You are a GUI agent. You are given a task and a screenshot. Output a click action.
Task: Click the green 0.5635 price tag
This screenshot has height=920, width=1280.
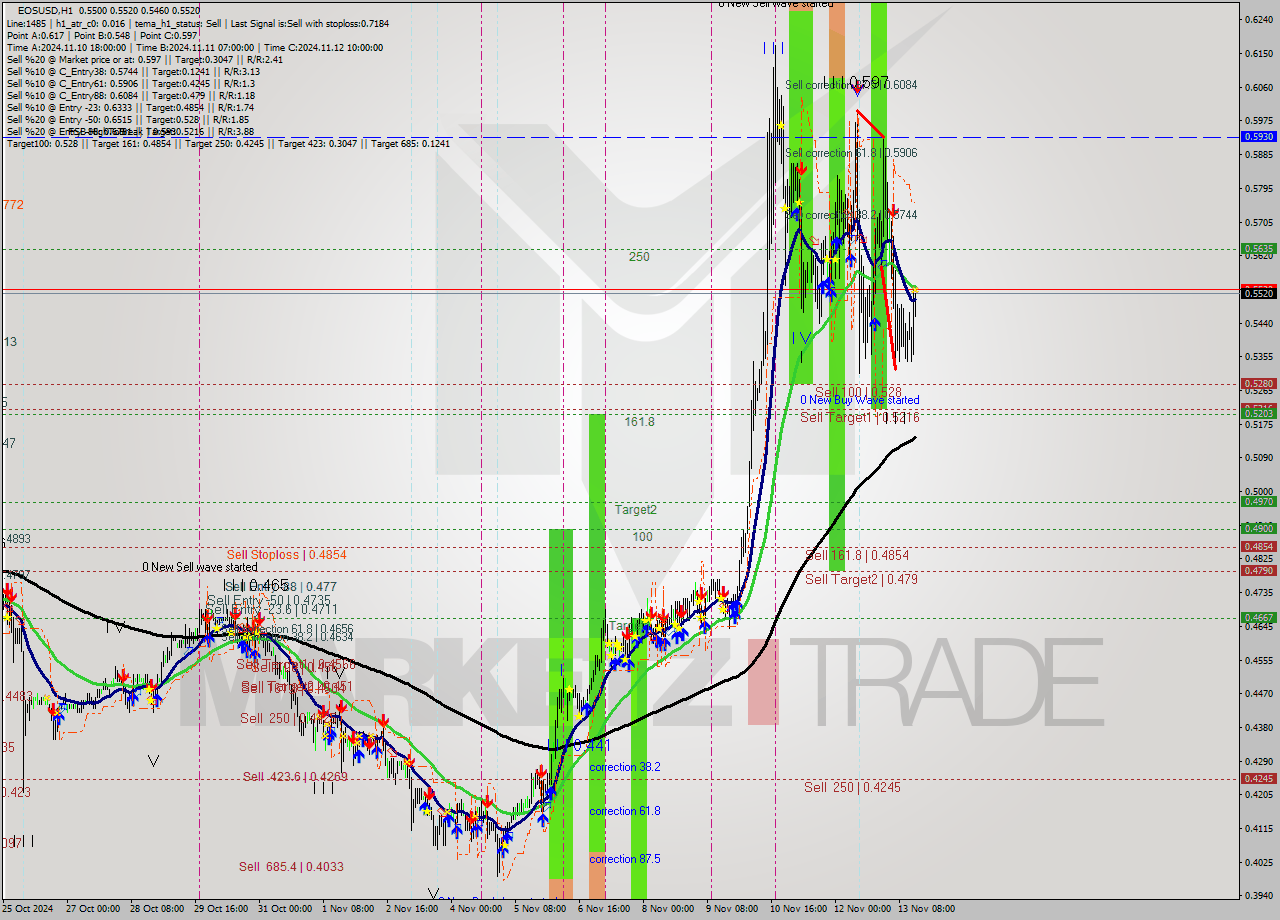[x=1258, y=248]
